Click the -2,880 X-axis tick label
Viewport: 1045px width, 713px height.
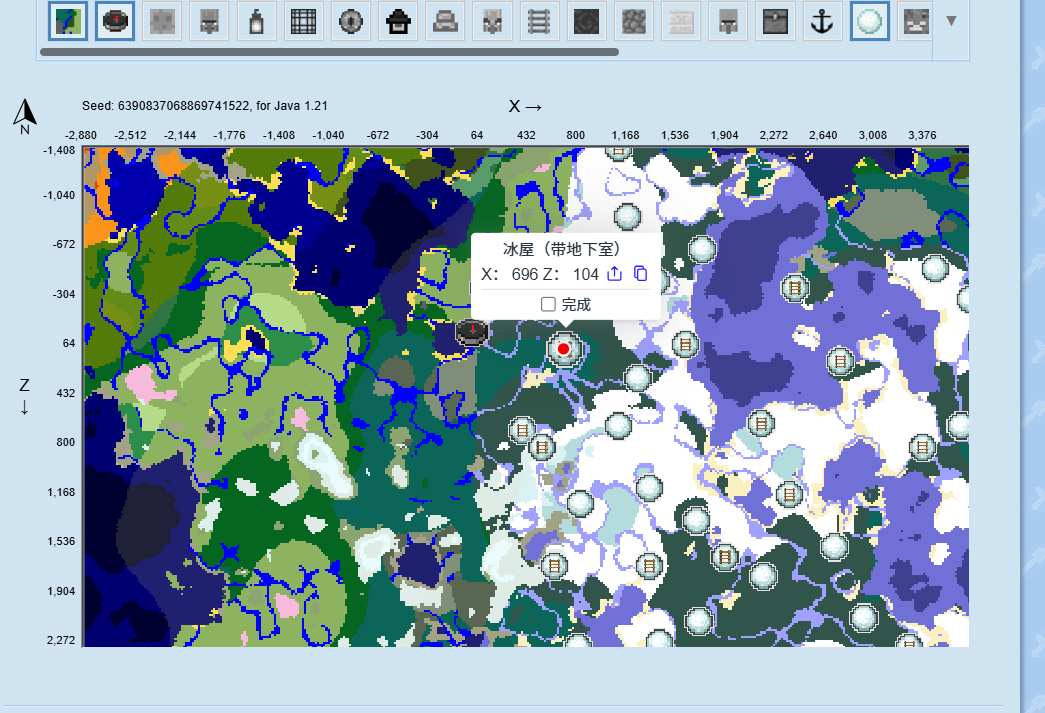81,135
